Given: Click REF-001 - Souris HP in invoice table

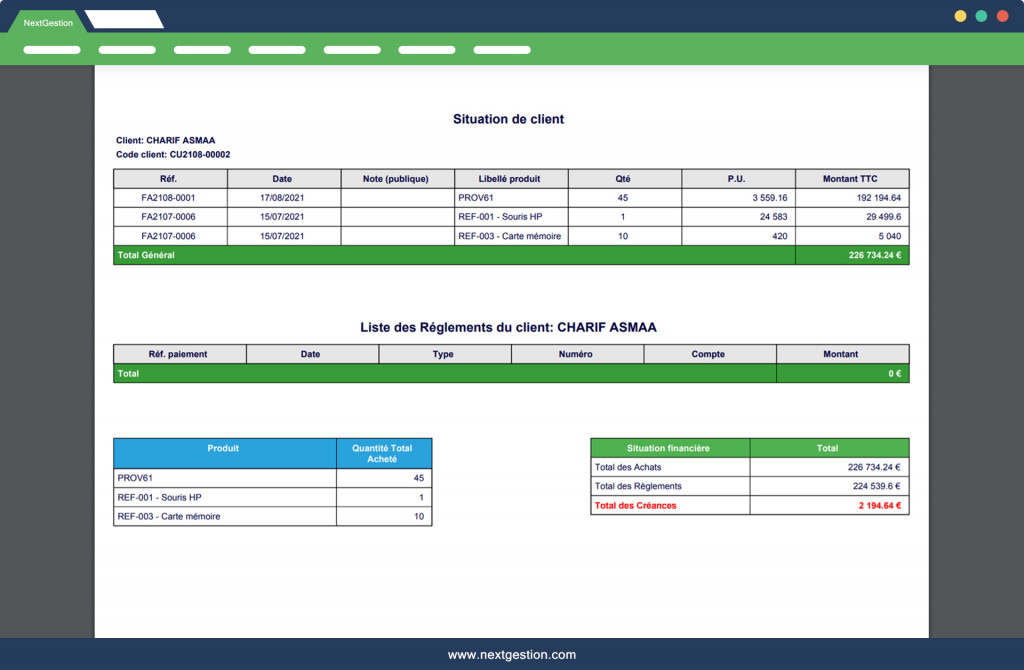Looking at the screenshot, I should coord(500,217).
